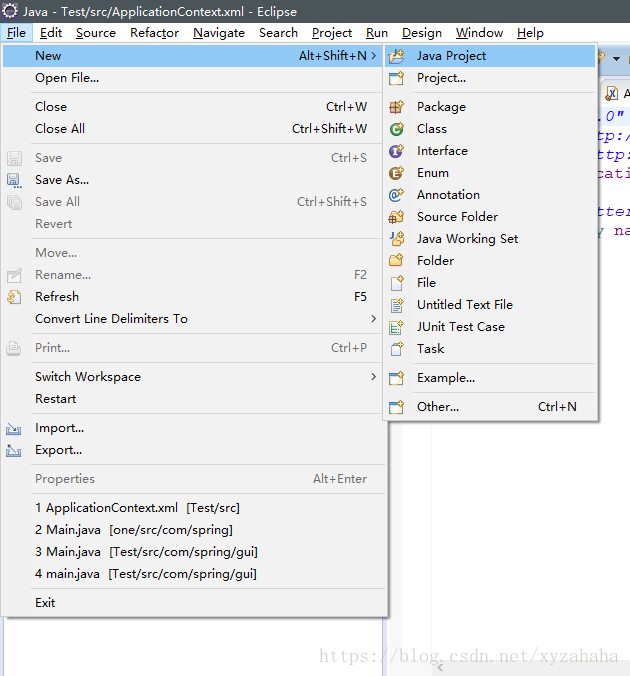
Task: Click the Refresh icon in File menu
Action: 14,297
